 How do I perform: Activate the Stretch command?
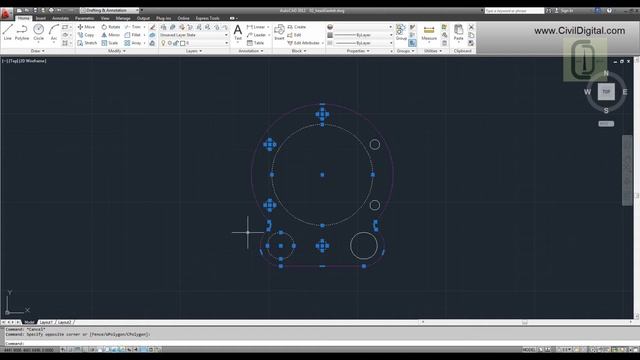pos(87,43)
